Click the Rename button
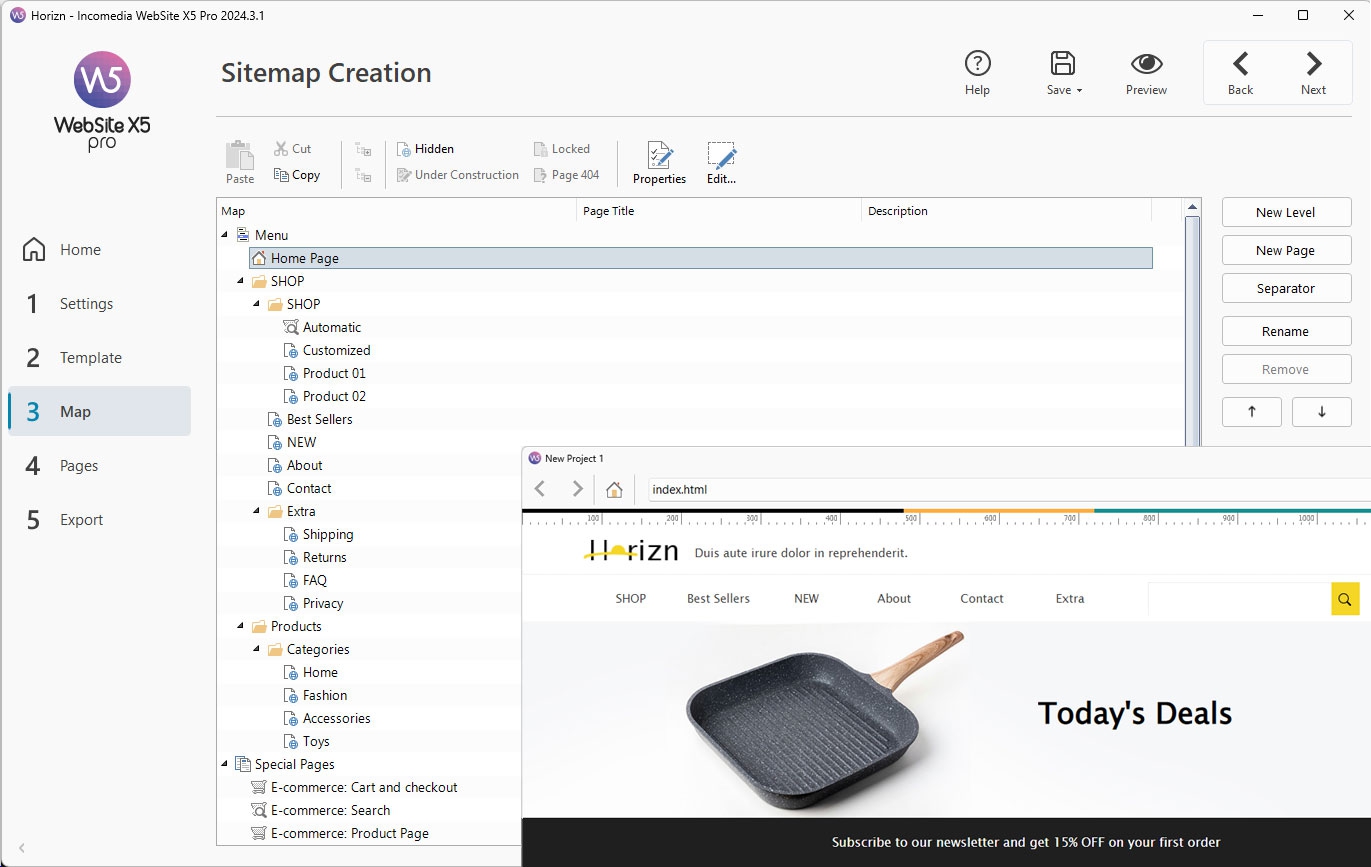Screen dimensions: 1371x867 1286,331
